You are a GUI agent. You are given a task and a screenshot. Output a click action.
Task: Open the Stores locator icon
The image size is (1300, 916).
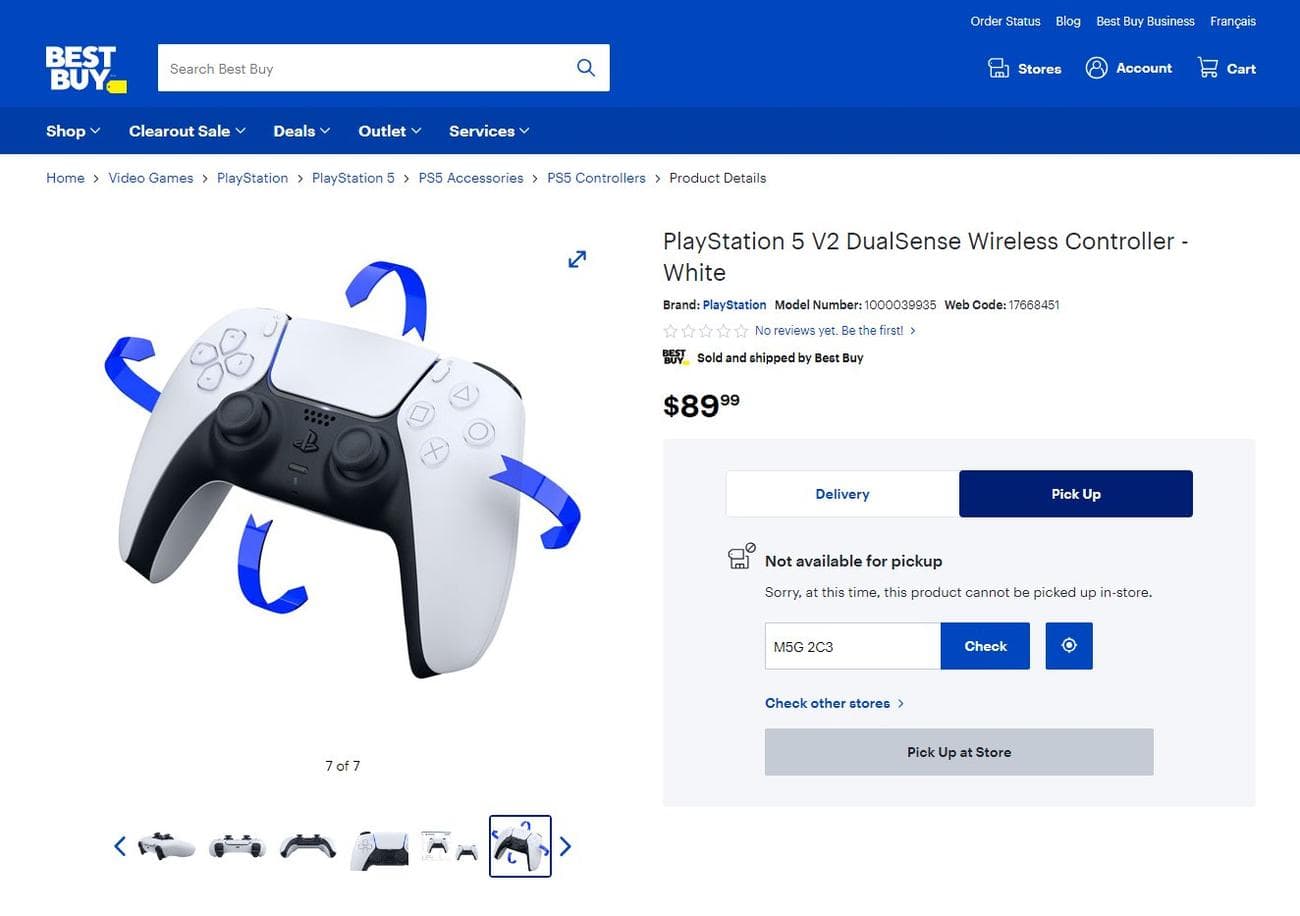[998, 68]
